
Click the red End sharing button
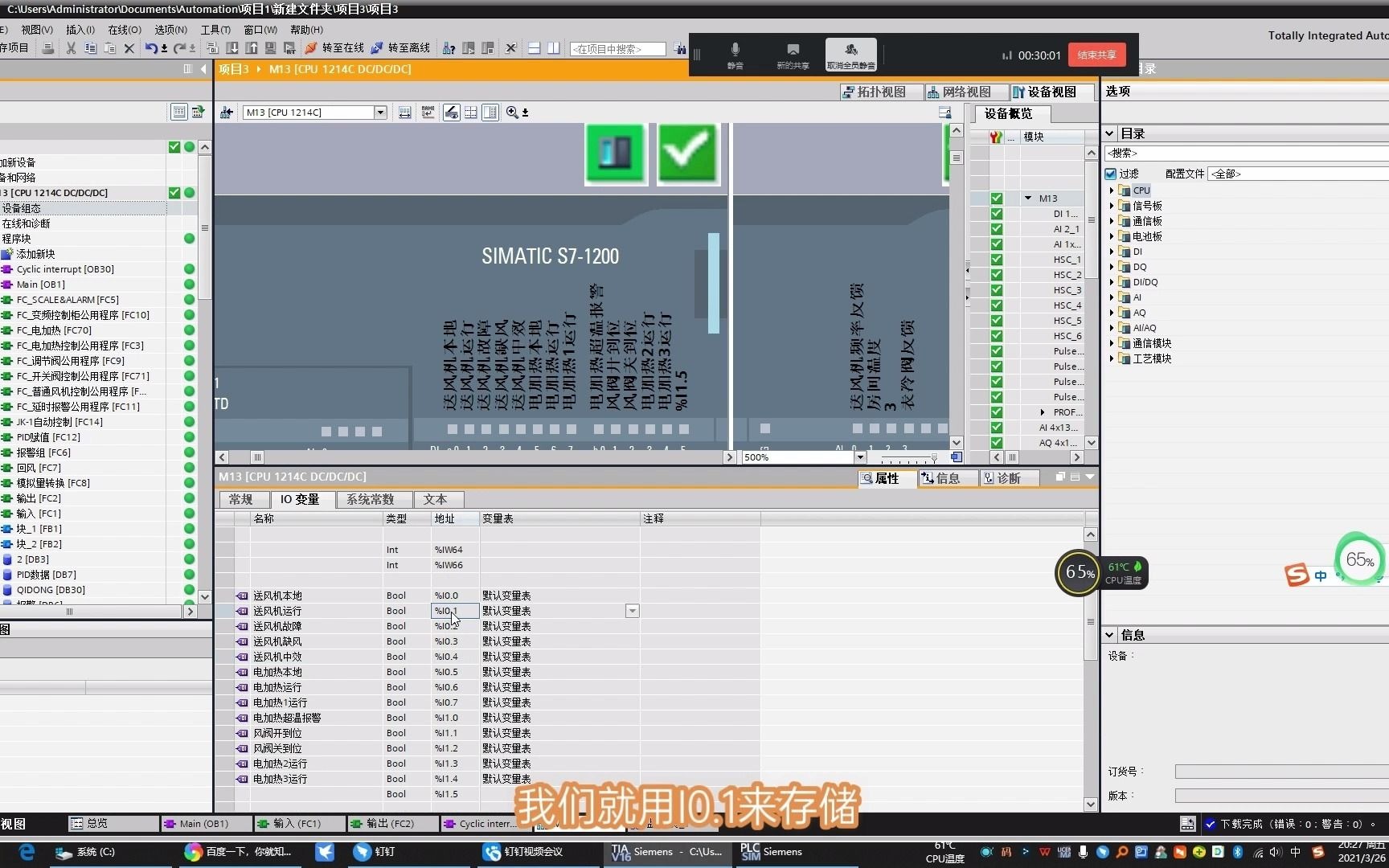click(x=1096, y=55)
